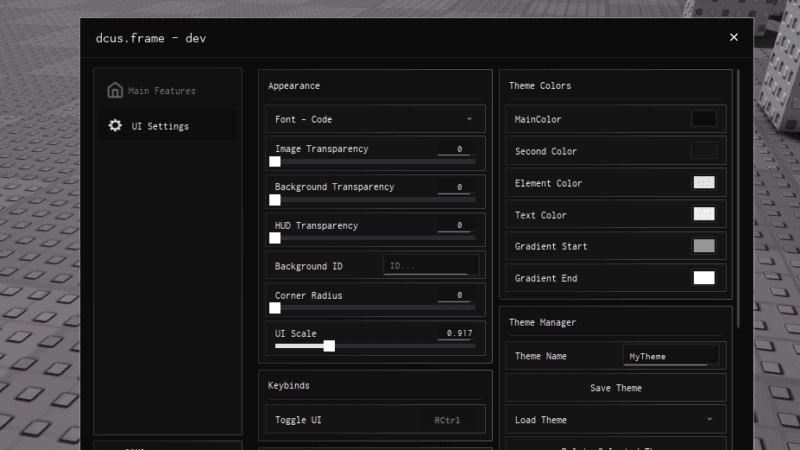Open the Gradient Start color swatch
This screenshot has height=450, width=800.
click(x=704, y=246)
